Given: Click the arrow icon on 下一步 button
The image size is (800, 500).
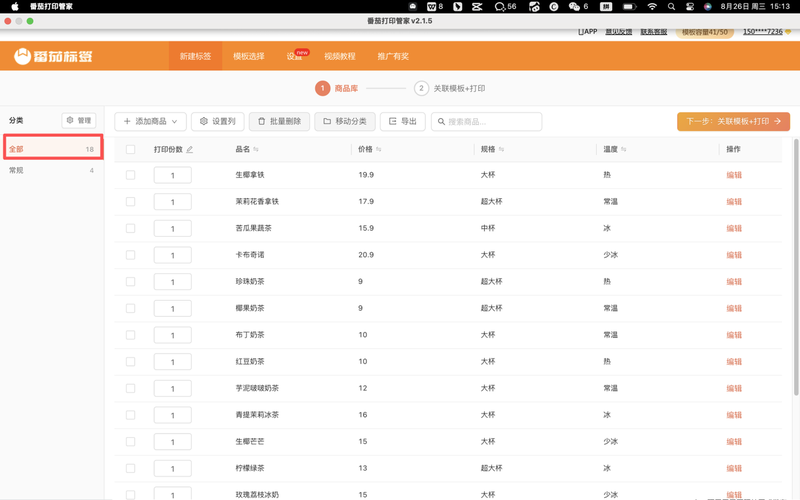Looking at the screenshot, I should click(x=778, y=121).
